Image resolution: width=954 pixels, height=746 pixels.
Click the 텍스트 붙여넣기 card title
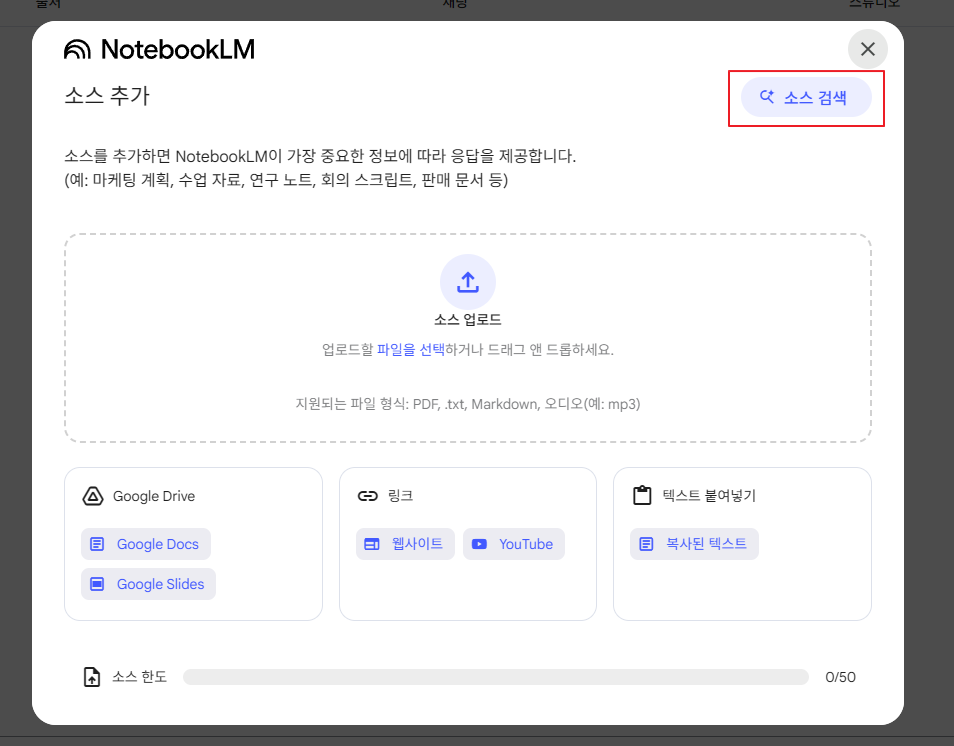(x=709, y=496)
